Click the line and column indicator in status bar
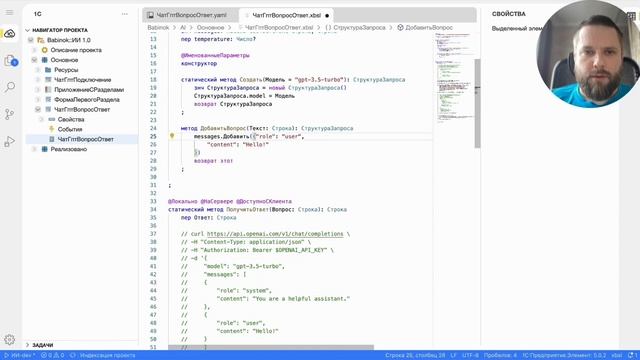The image size is (640, 360). click(x=415, y=356)
